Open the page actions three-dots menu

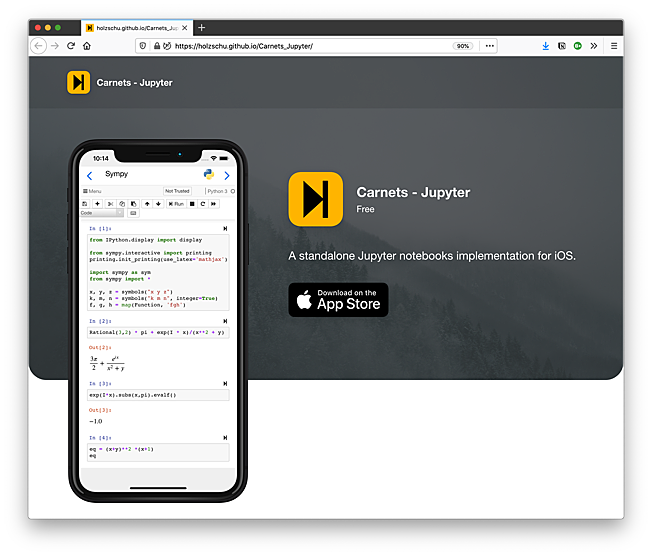click(x=490, y=46)
